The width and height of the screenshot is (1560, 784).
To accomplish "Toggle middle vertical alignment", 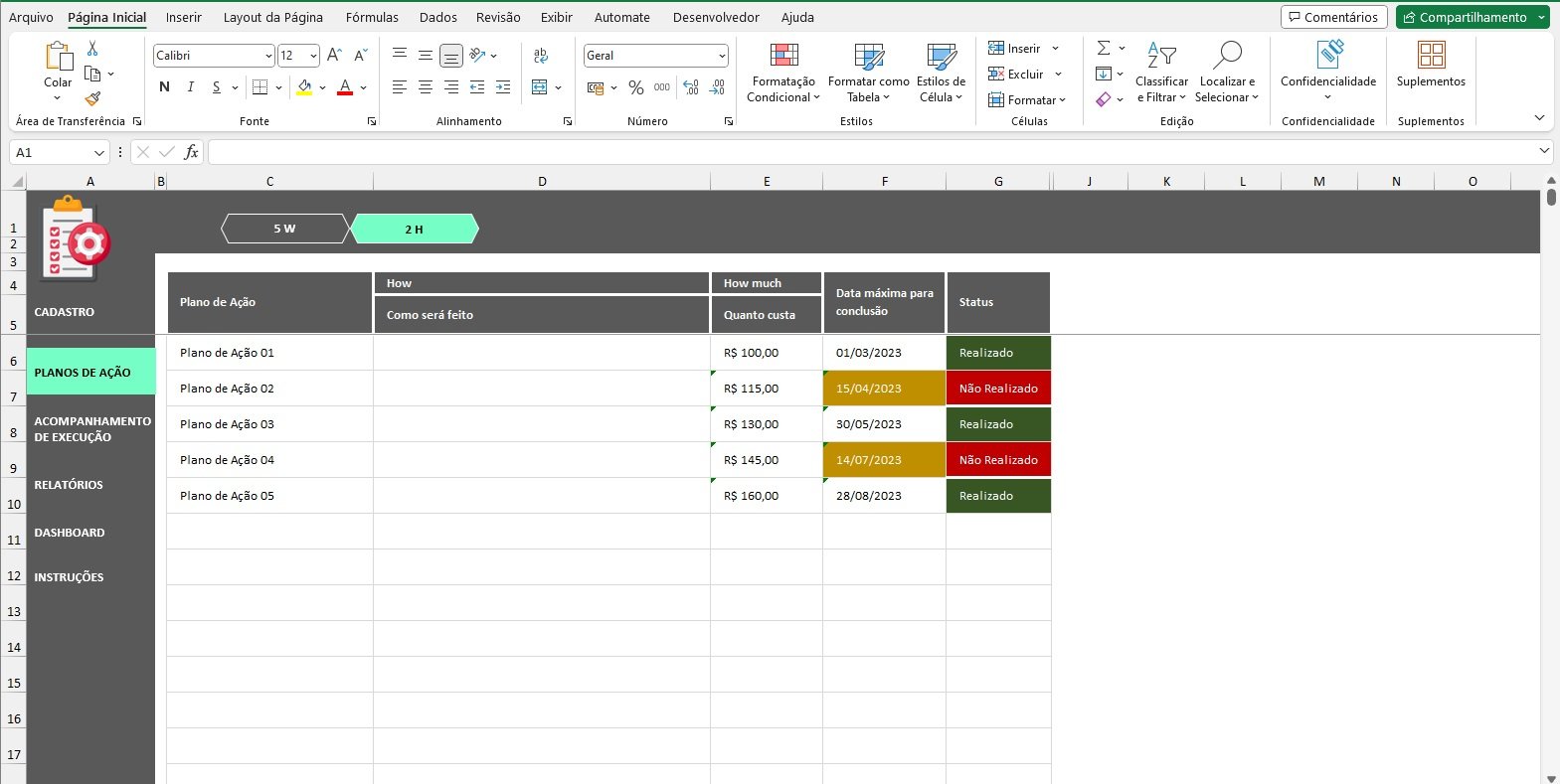I will 425,56.
